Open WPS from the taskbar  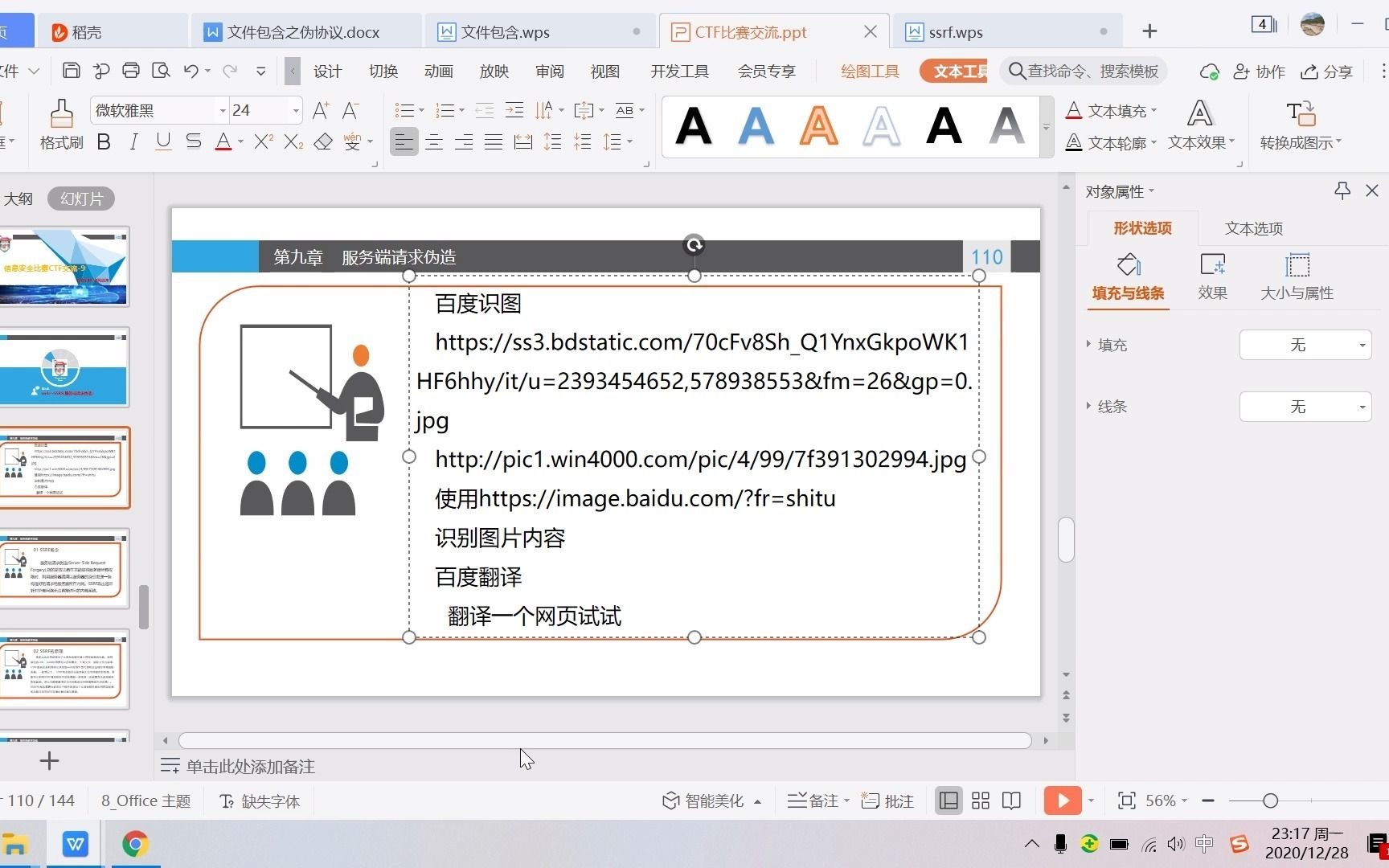pyautogui.click(x=76, y=844)
